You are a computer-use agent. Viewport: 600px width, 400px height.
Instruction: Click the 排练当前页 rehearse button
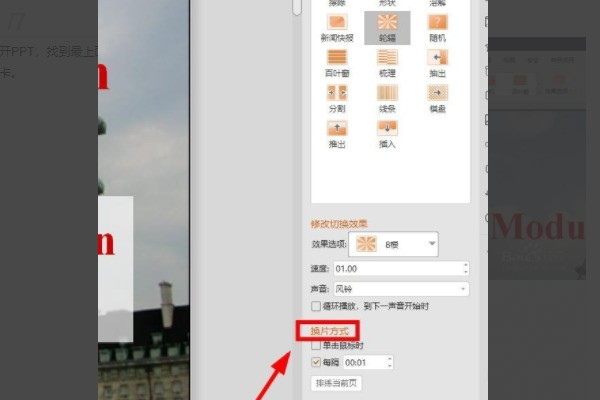[335, 383]
